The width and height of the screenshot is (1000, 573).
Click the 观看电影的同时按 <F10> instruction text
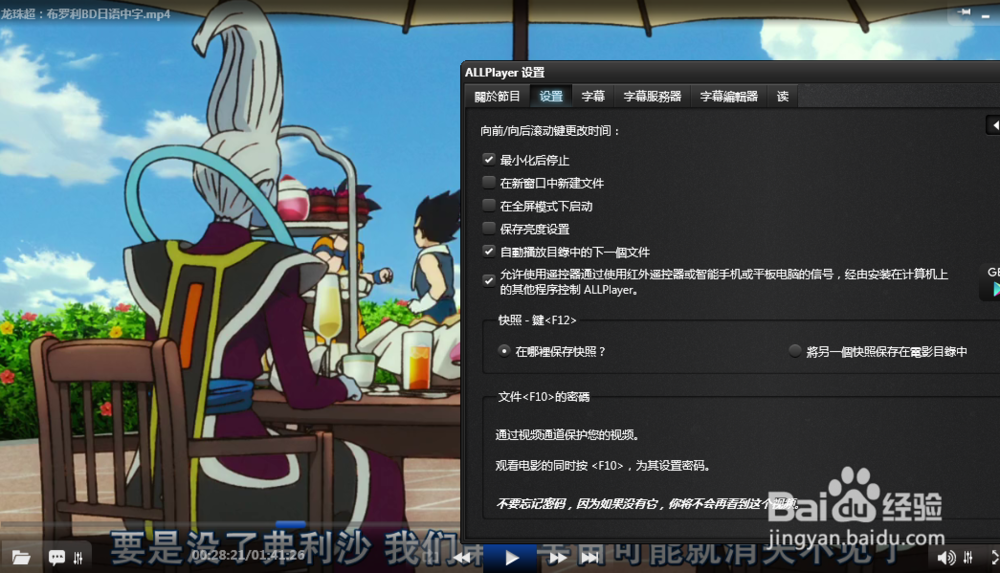(603, 466)
